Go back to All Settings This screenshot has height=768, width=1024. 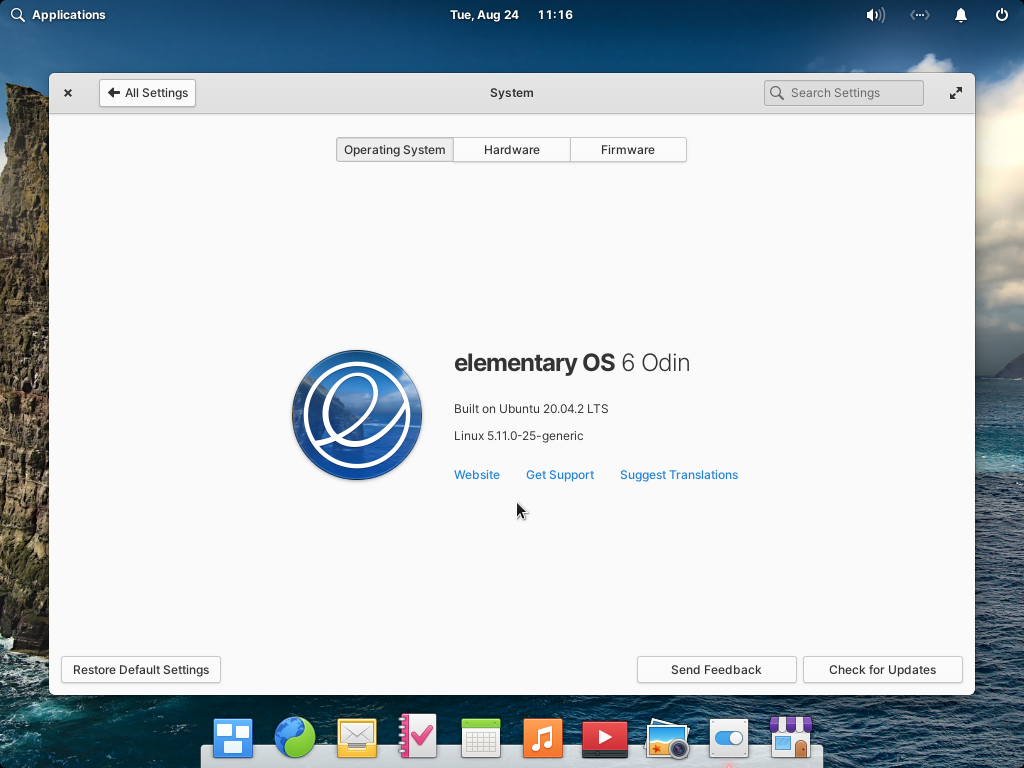[x=148, y=93]
